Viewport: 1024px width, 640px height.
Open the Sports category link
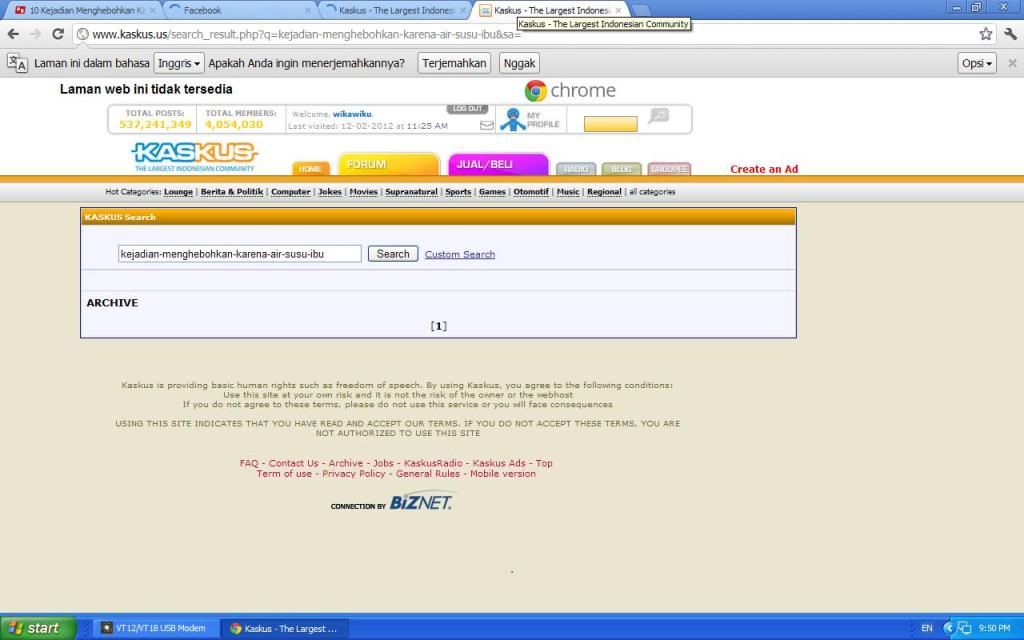pos(458,192)
